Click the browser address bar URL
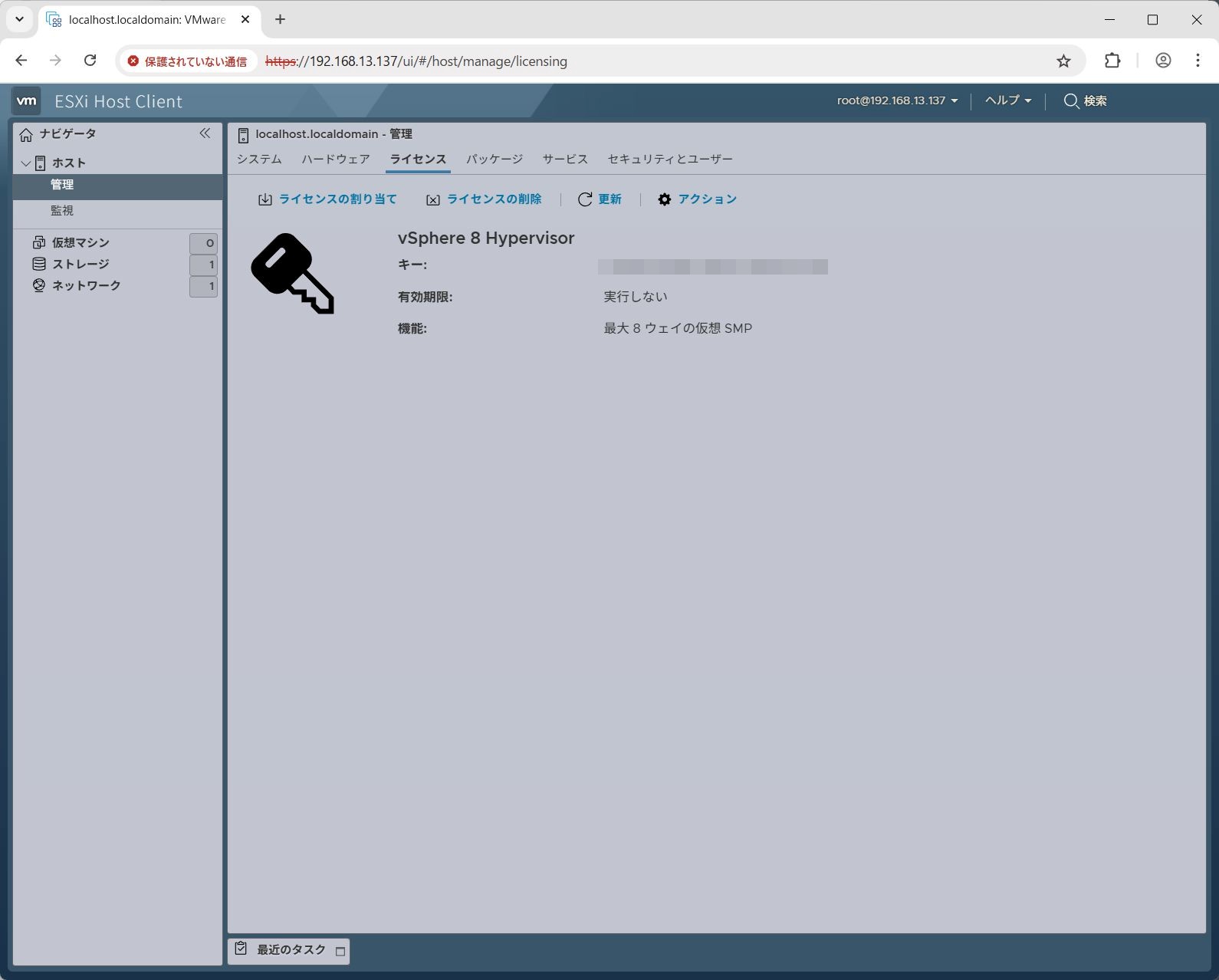The image size is (1219, 980). [x=416, y=61]
